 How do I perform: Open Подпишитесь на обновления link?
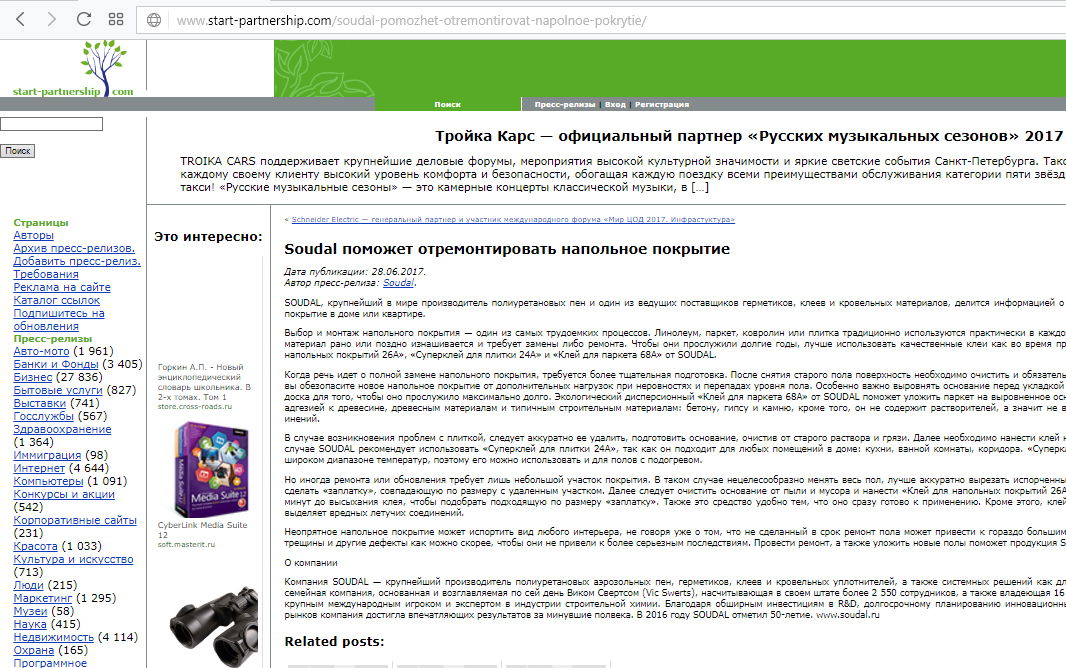click(x=58, y=319)
